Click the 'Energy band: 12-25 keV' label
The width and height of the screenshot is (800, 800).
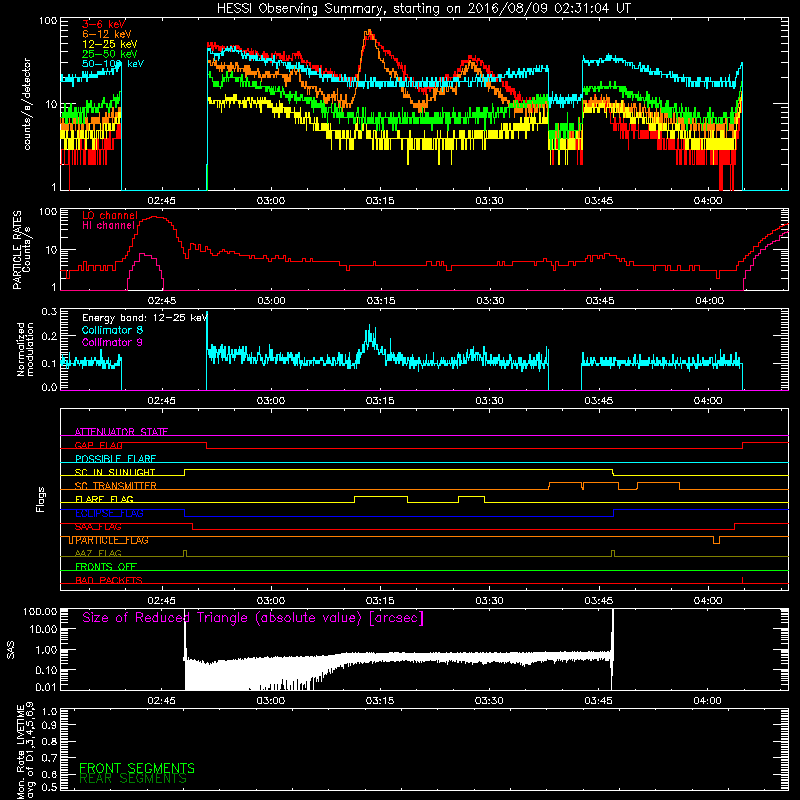[144, 318]
